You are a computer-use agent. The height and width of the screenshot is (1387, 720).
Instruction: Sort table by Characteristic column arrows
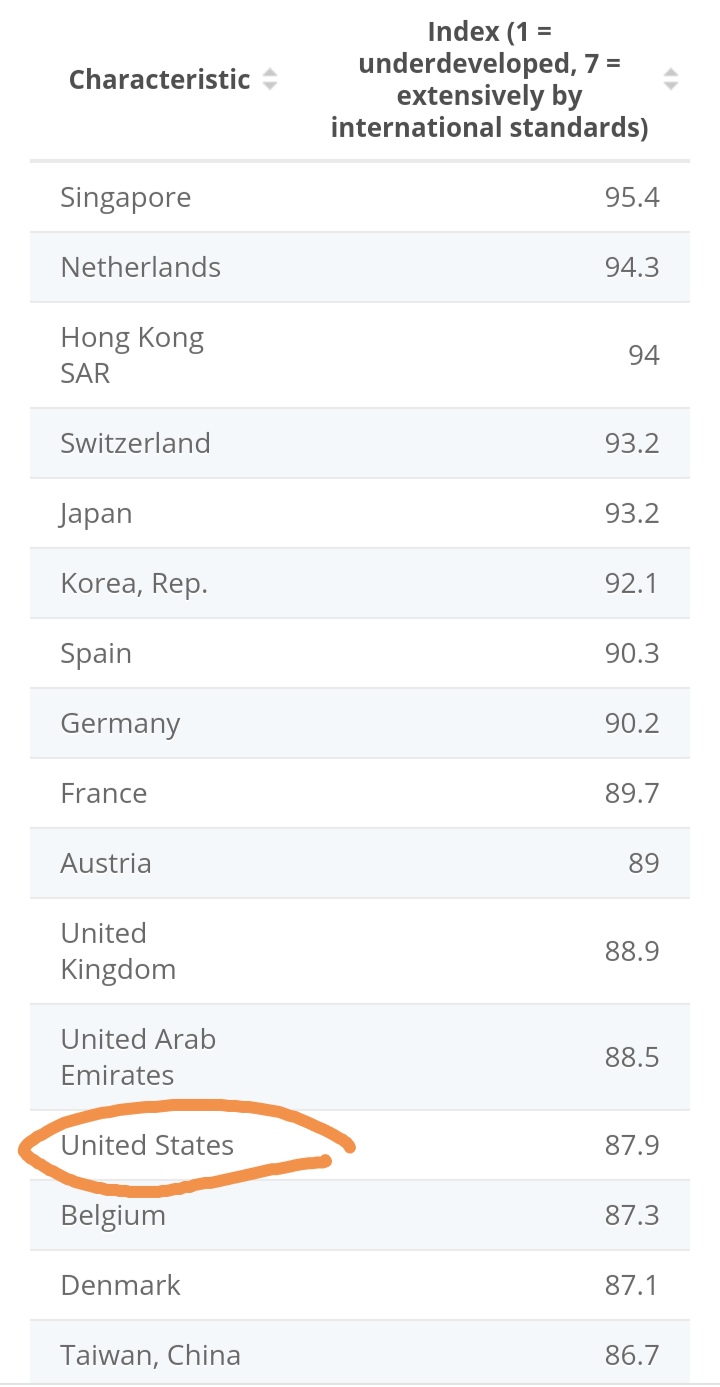pyautogui.click(x=270, y=79)
